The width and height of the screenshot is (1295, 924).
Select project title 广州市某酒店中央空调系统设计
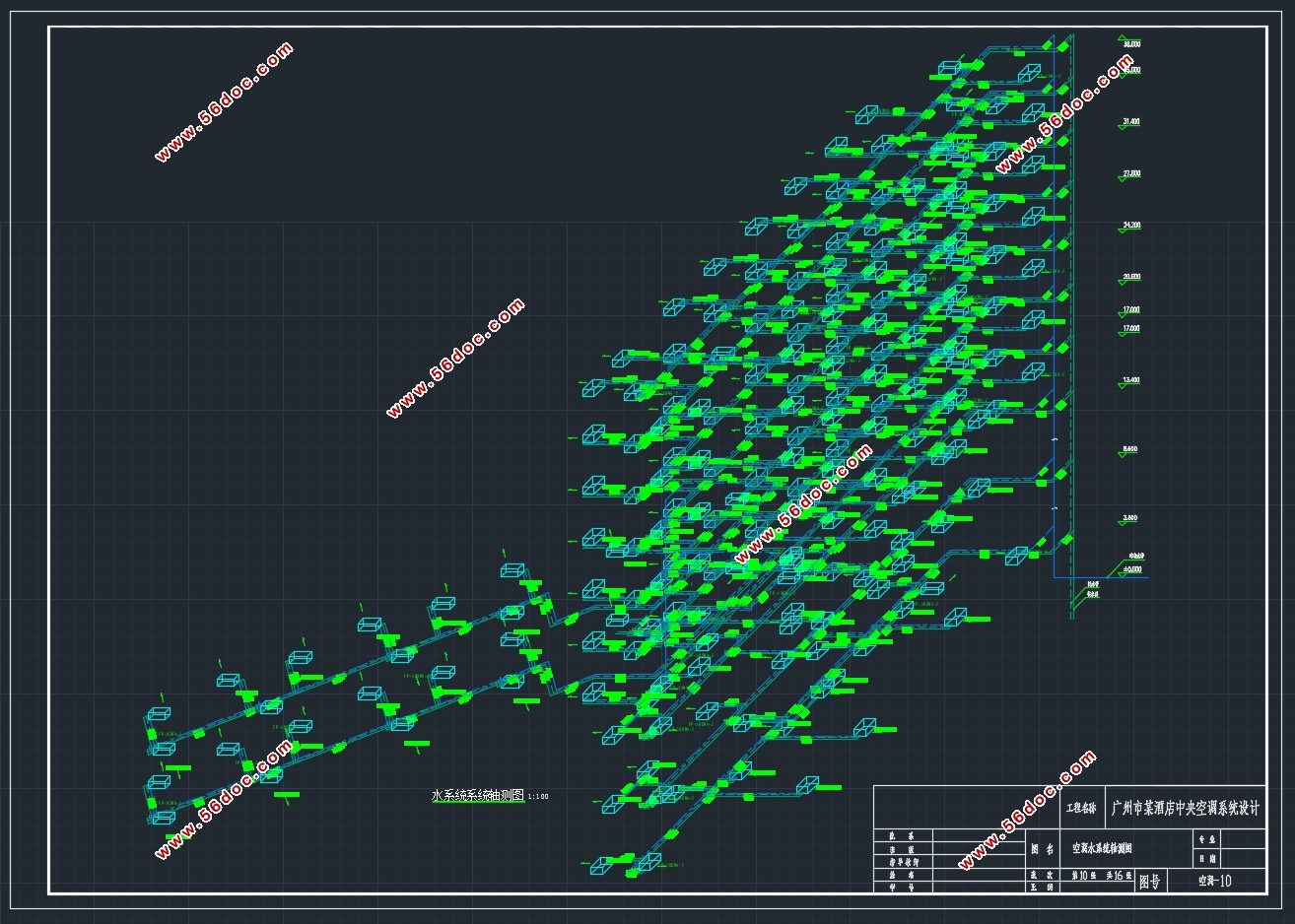(1186, 809)
